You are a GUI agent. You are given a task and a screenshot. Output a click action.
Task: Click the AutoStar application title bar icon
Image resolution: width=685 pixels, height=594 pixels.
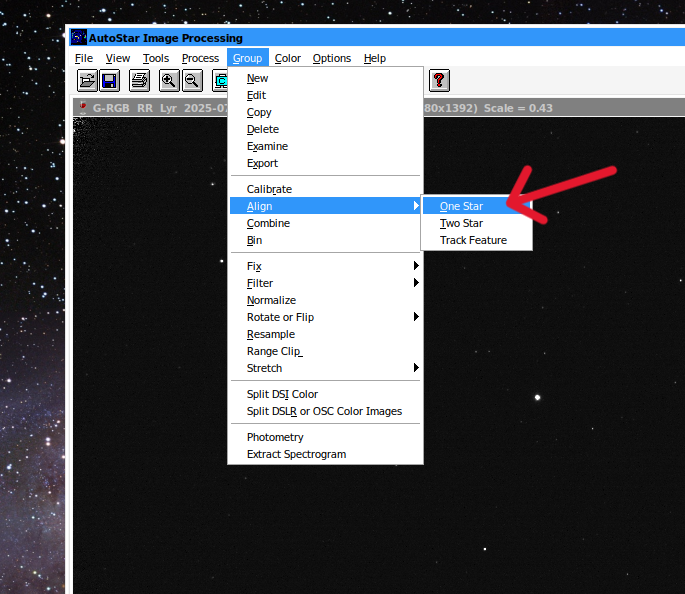click(x=79, y=38)
